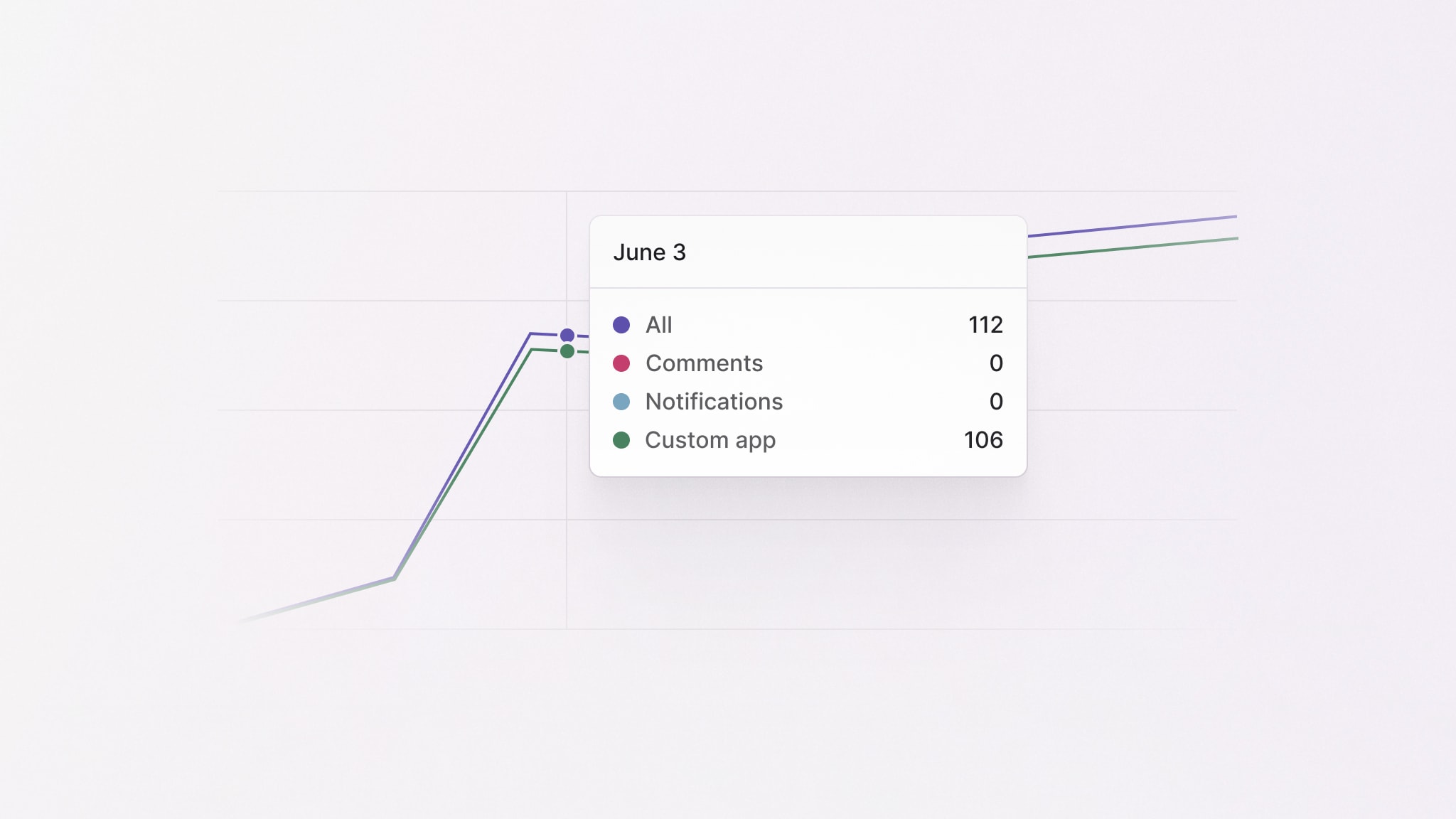The width and height of the screenshot is (1456, 819).
Task: Click the purple dot beside All
Action: pos(621,325)
